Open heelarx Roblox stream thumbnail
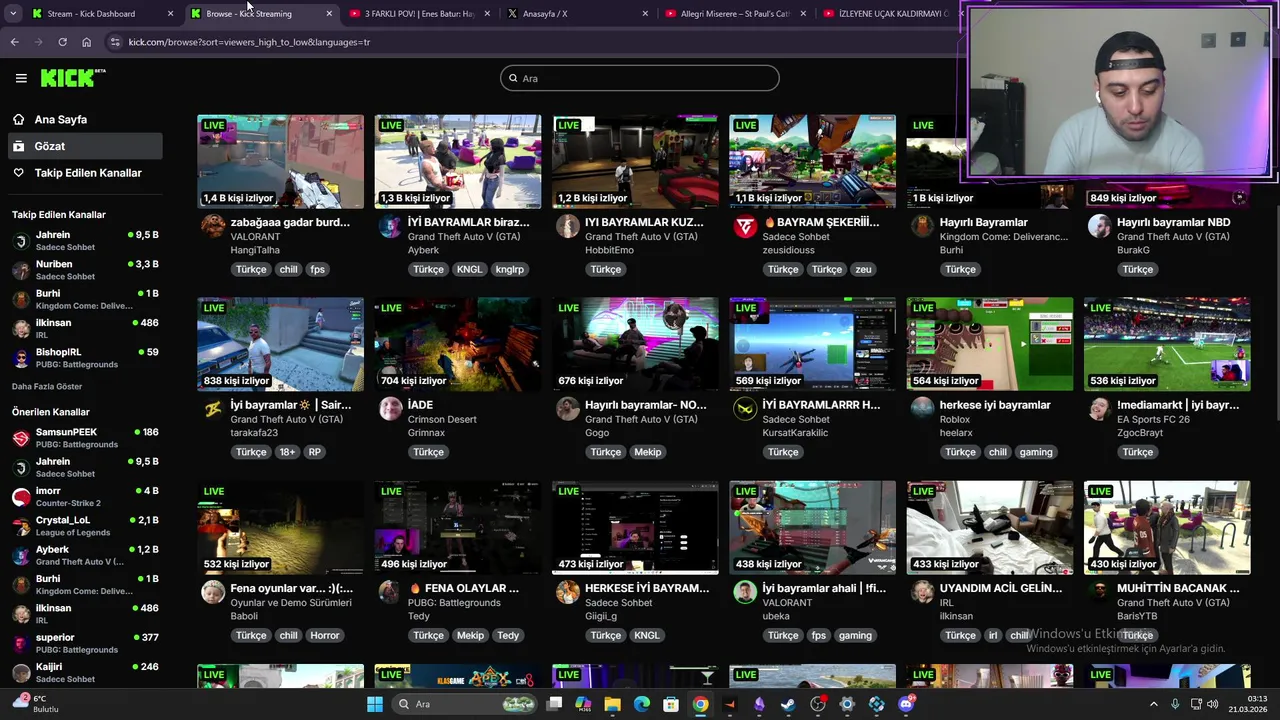The height and width of the screenshot is (720, 1280). 990,344
